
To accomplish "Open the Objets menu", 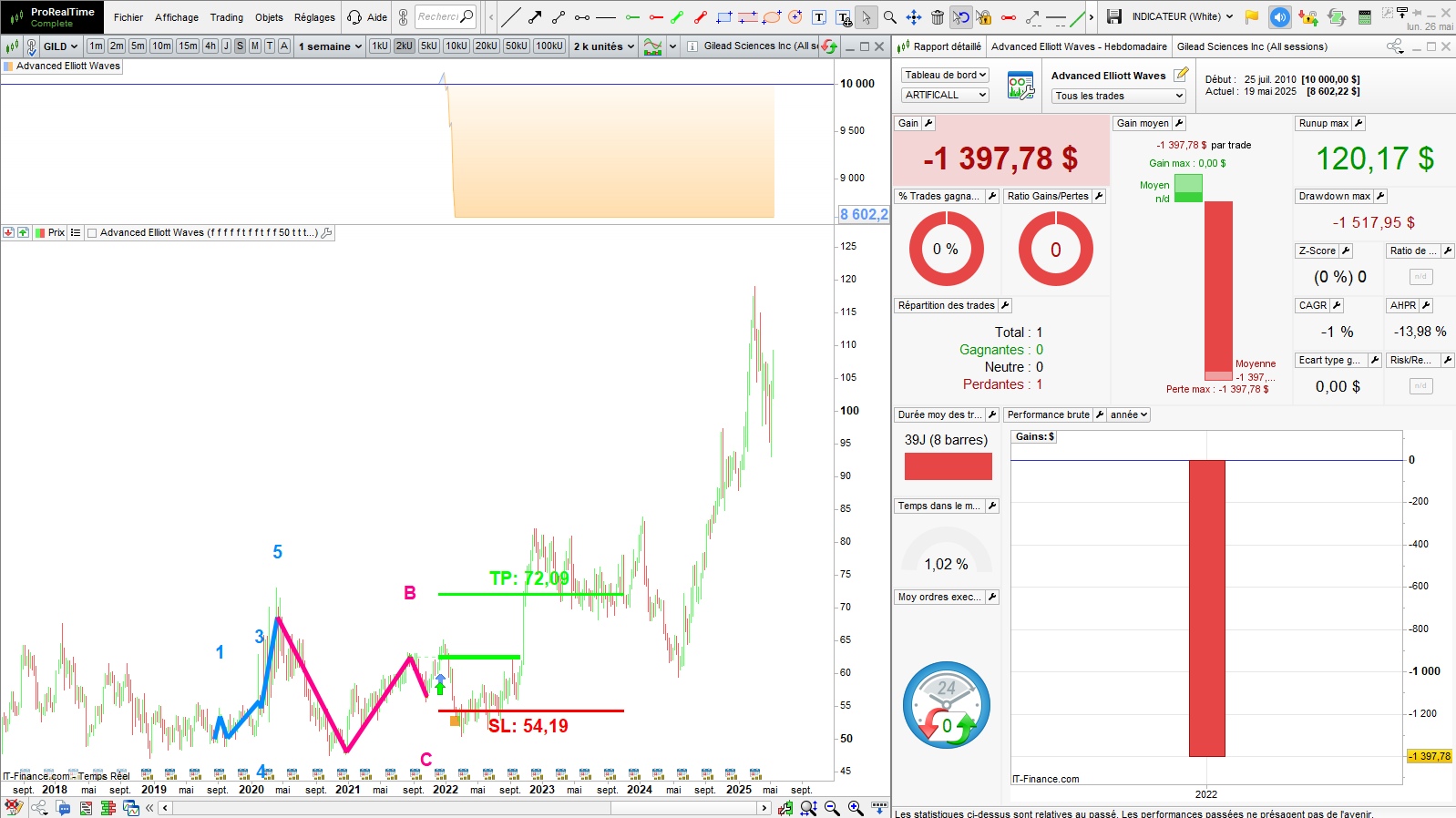I will point(269,17).
